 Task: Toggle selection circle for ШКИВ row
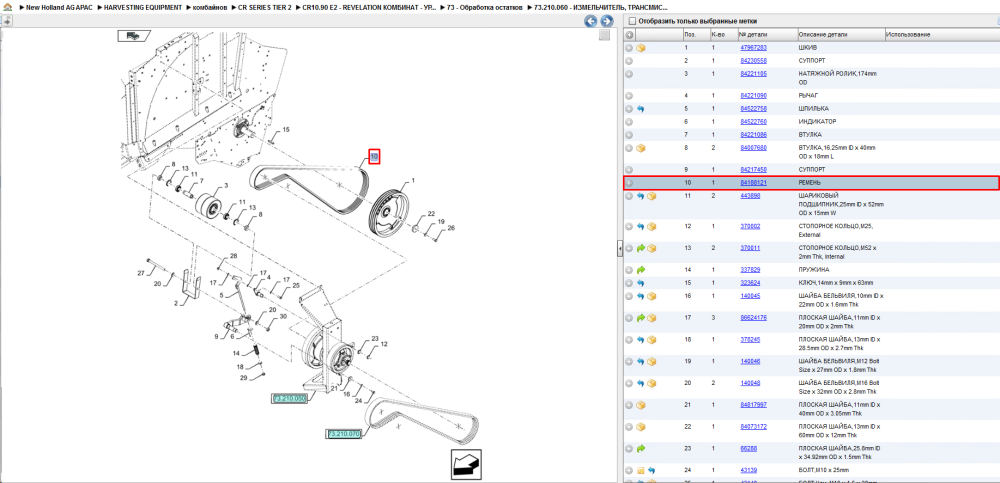[x=629, y=48]
